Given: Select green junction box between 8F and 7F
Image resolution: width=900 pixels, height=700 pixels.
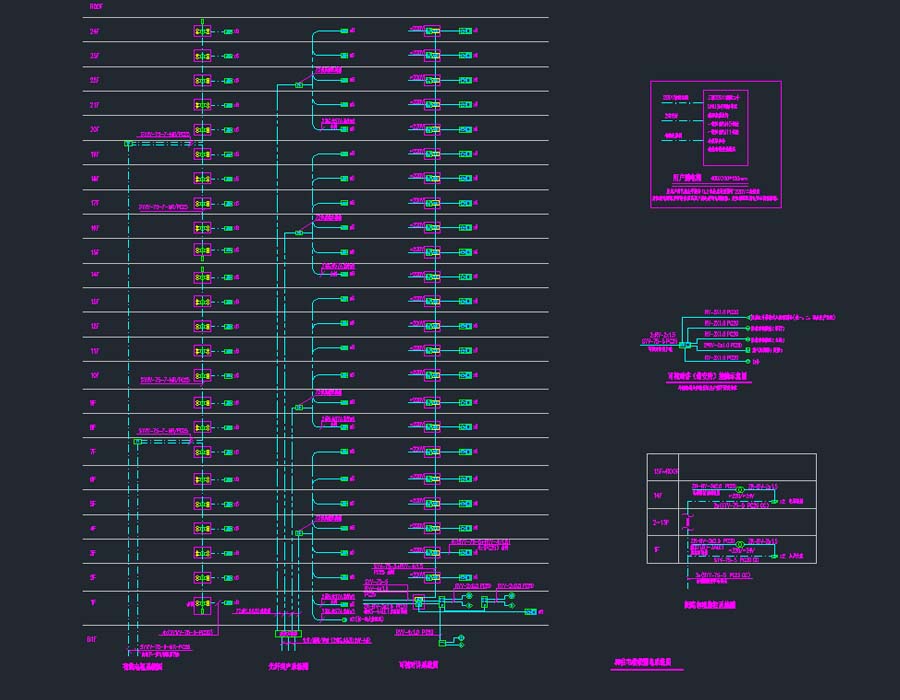Looking at the screenshot, I should (x=138, y=441).
